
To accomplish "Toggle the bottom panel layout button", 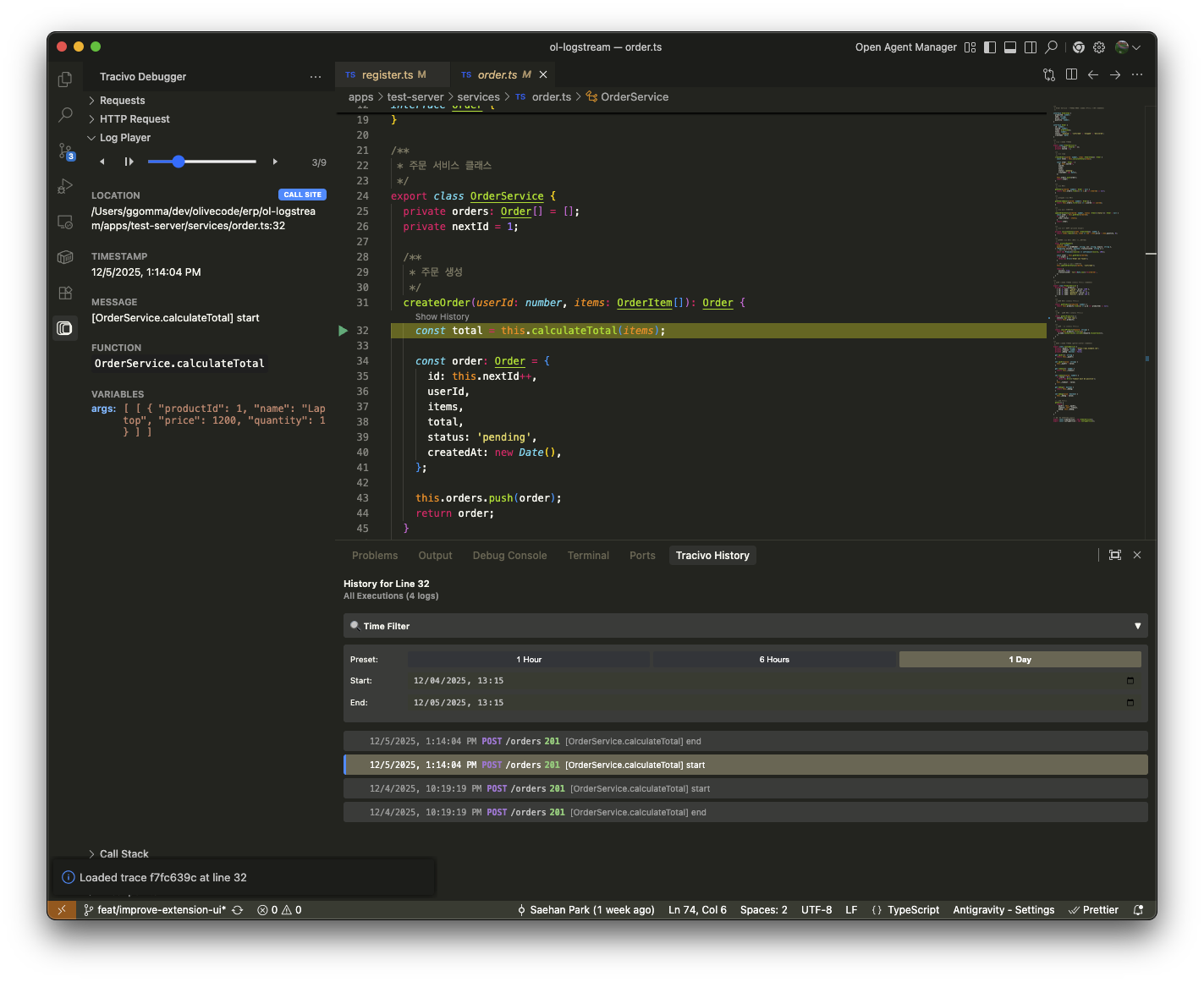I will [1009, 47].
